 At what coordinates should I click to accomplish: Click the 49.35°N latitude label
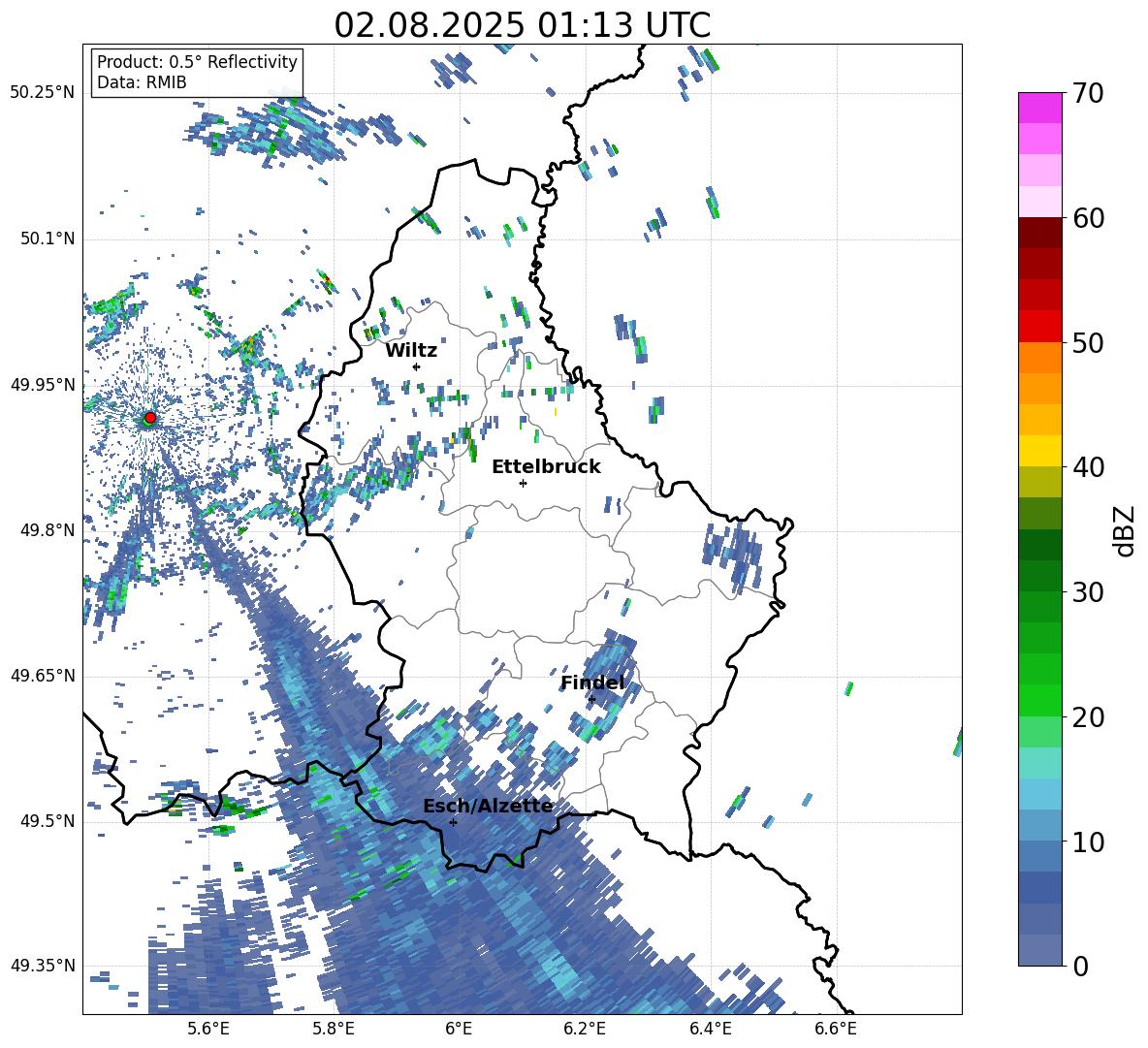tap(43, 966)
